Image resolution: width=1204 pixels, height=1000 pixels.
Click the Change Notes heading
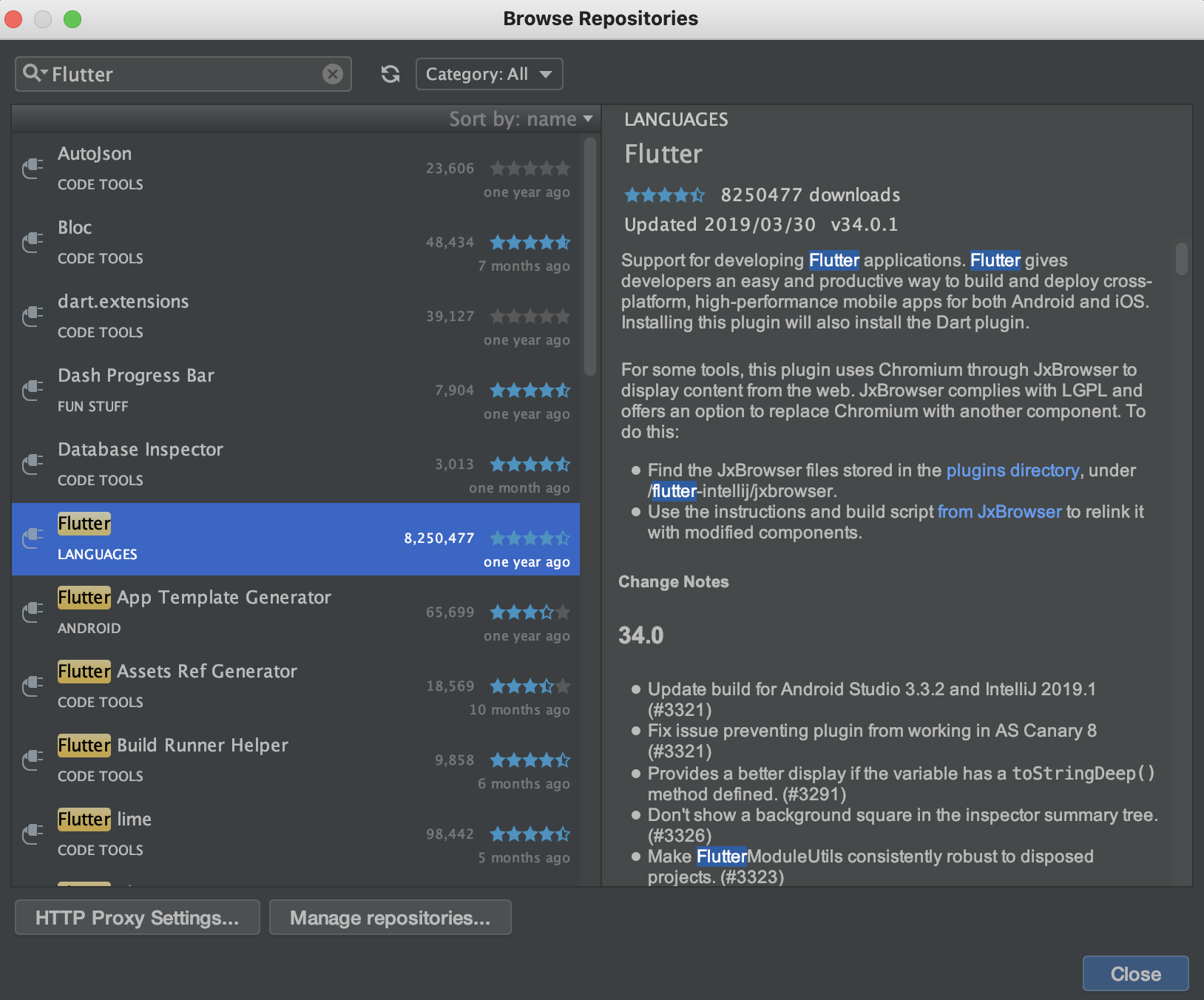(674, 582)
